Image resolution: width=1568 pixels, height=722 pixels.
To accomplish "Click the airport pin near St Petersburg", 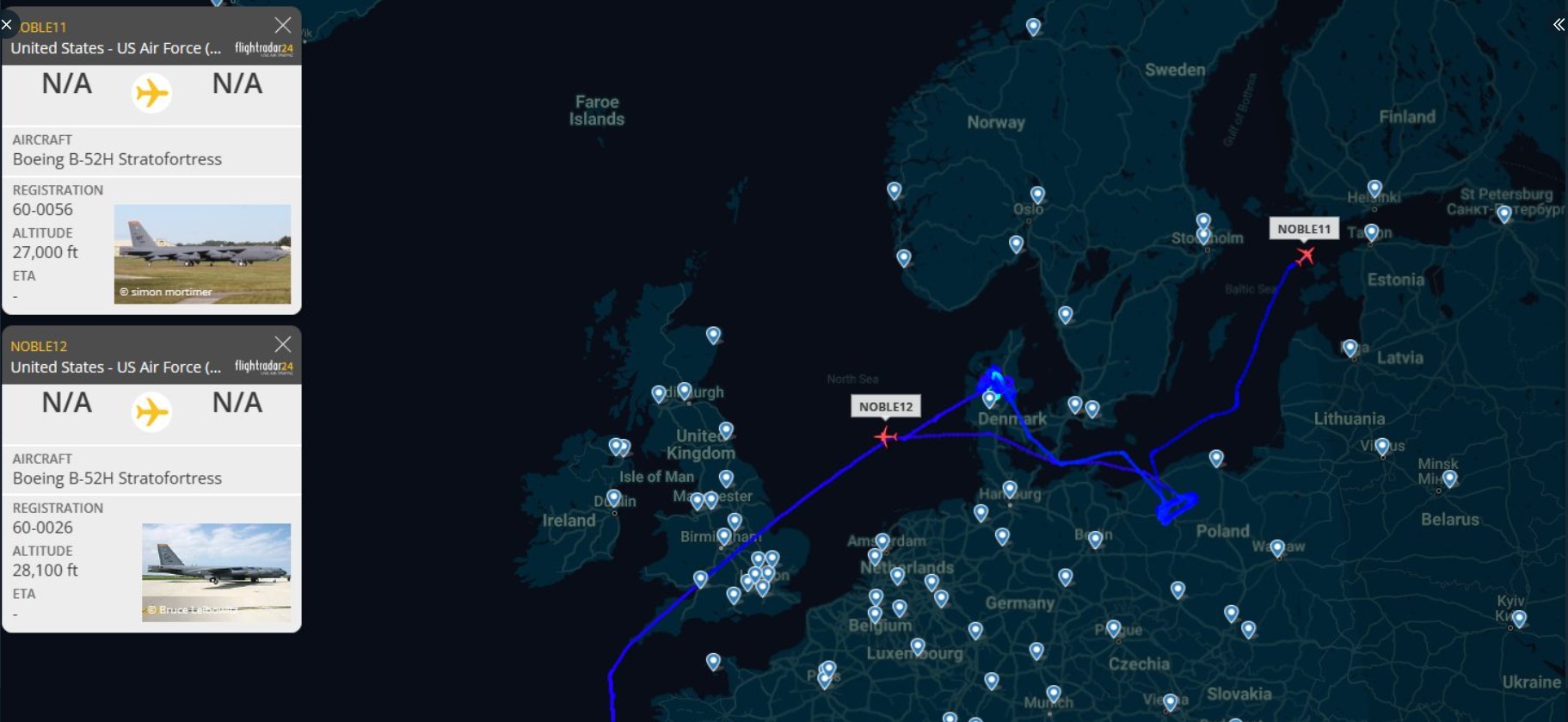I will point(1503,213).
